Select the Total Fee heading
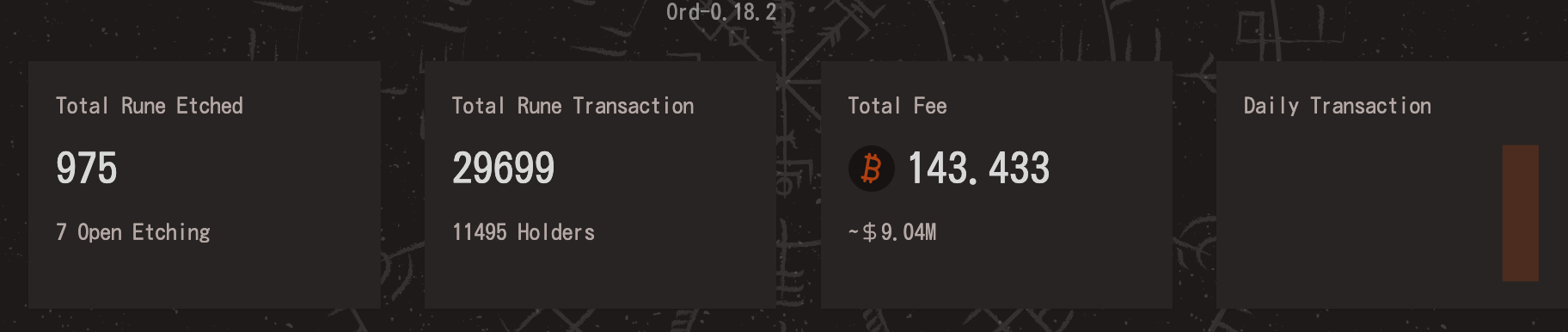The width and height of the screenshot is (1568, 332). pyautogui.click(x=897, y=106)
